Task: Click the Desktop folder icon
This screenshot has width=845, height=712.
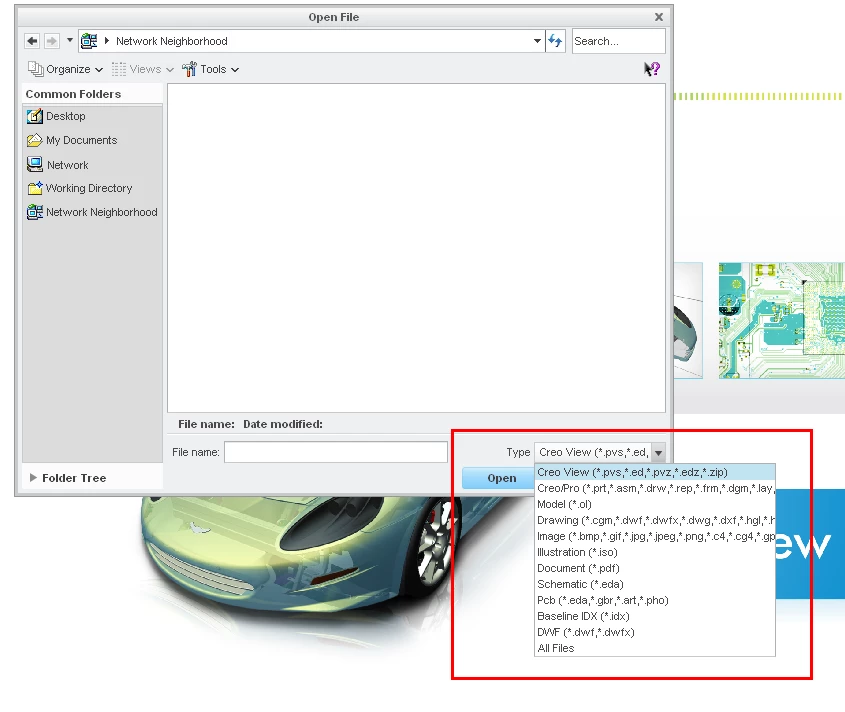Action: click(x=34, y=116)
